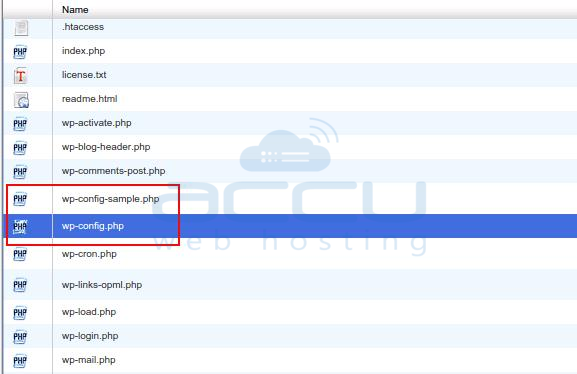Click the PHP icon beside index.php

[20, 52]
